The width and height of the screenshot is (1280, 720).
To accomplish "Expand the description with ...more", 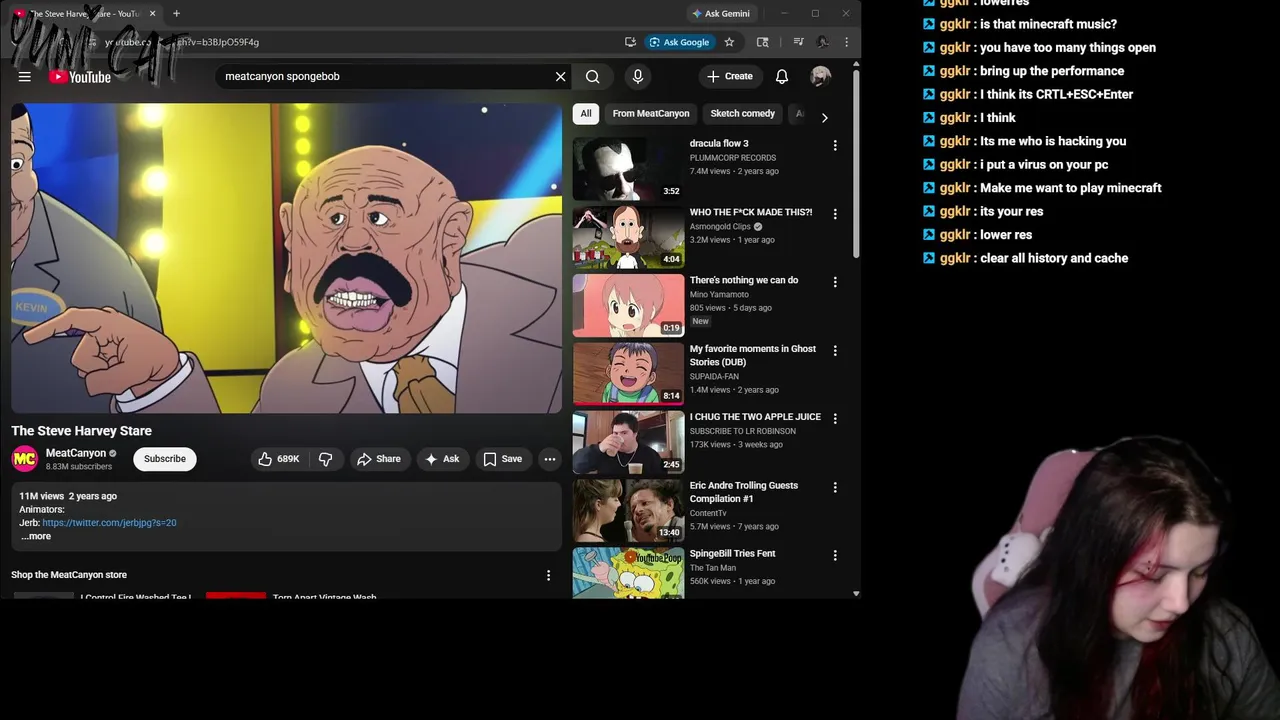I will pos(35,536).
